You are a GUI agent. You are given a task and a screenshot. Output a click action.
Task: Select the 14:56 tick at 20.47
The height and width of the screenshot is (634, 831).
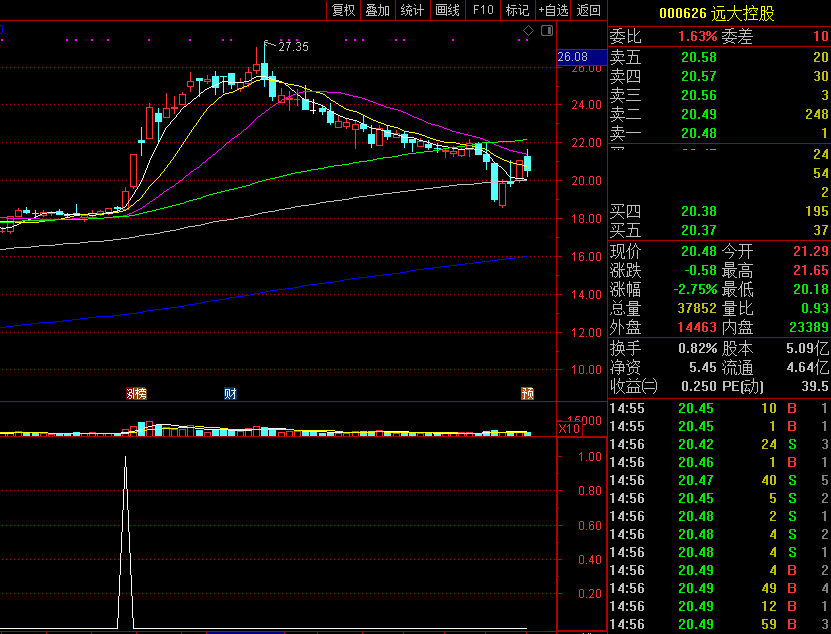tap(719, 480)
